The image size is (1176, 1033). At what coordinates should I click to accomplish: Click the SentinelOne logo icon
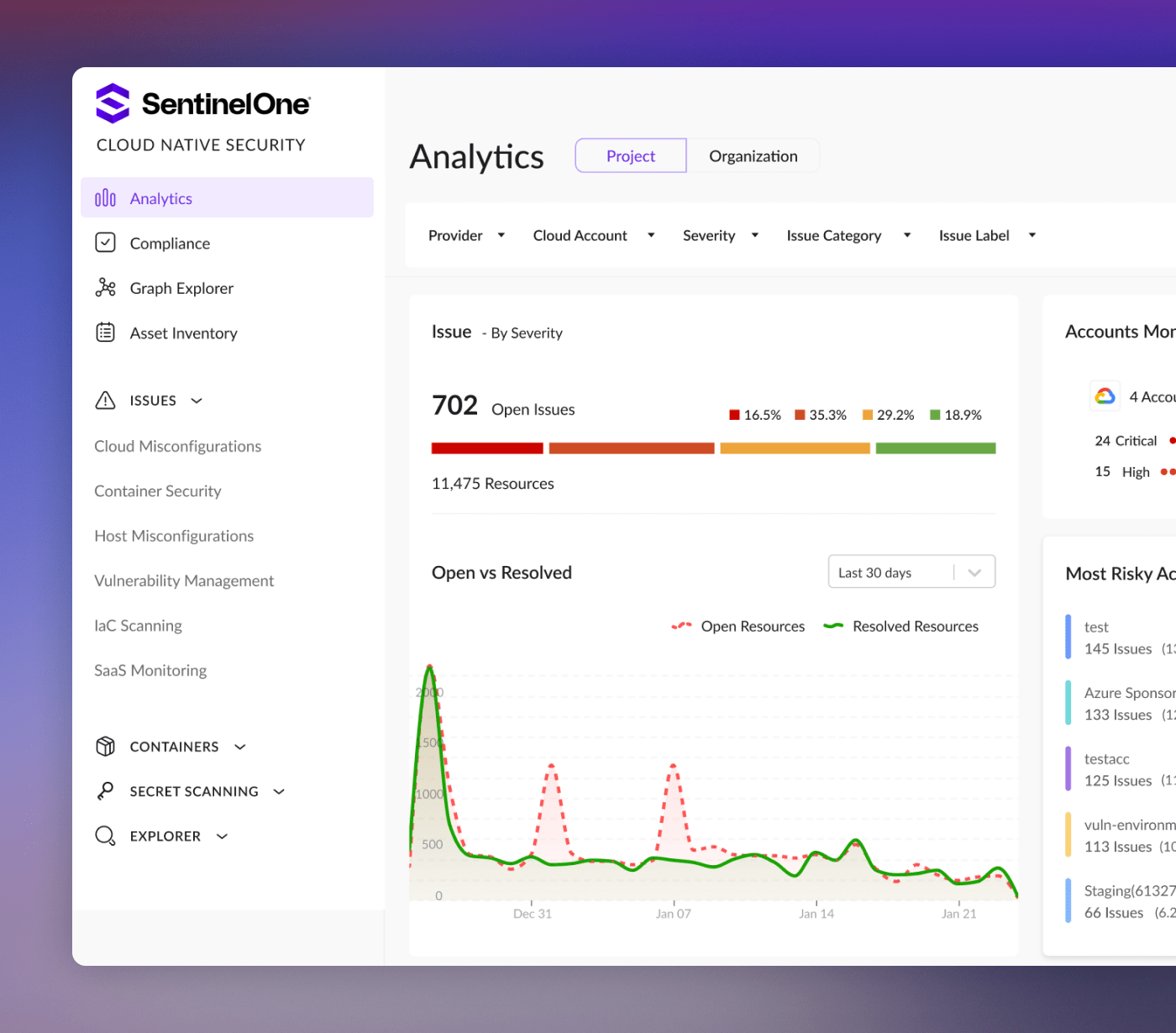[x=113, y=103]
